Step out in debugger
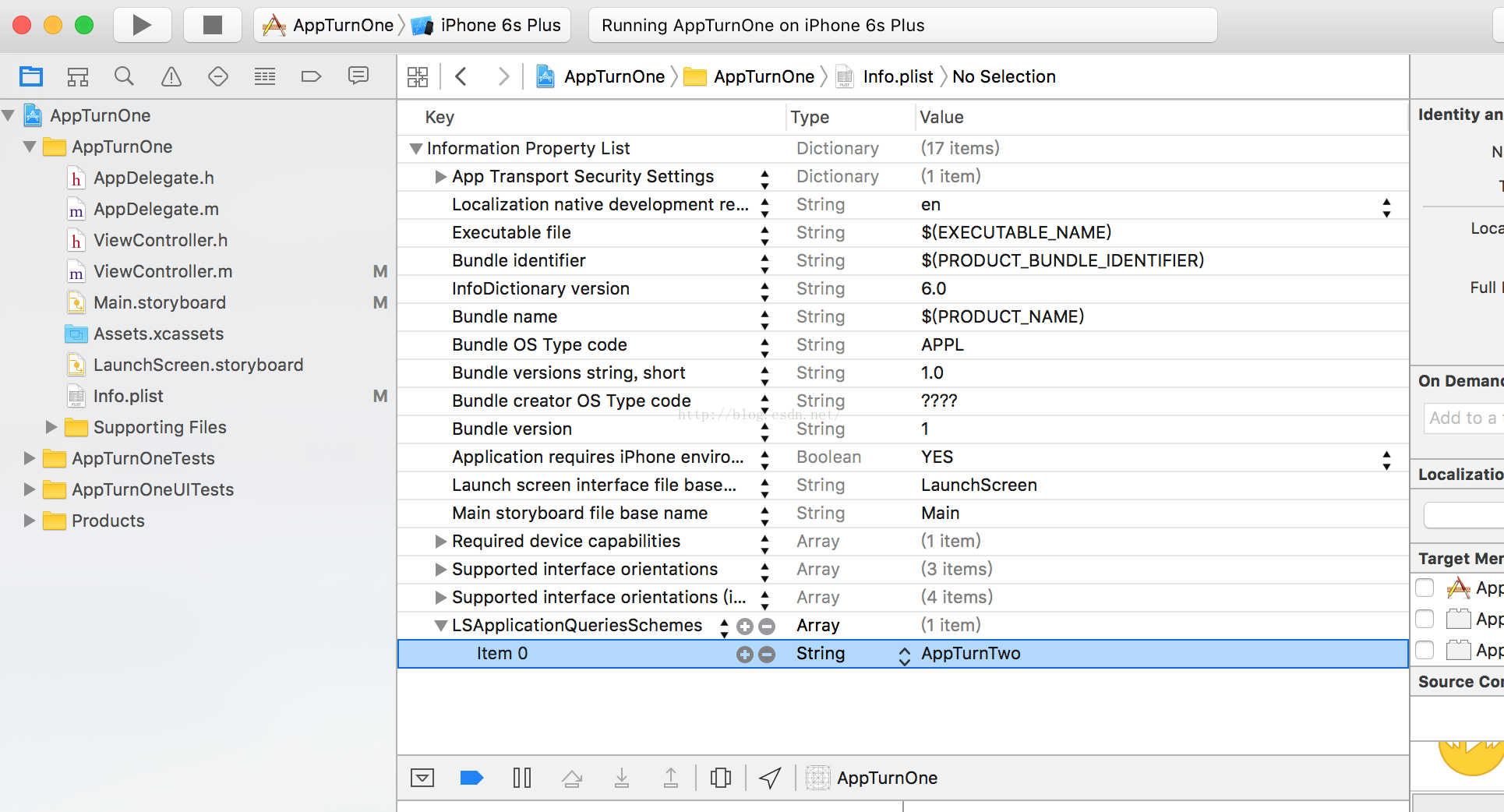This screenshot has width=1504, height=812. 671,778
